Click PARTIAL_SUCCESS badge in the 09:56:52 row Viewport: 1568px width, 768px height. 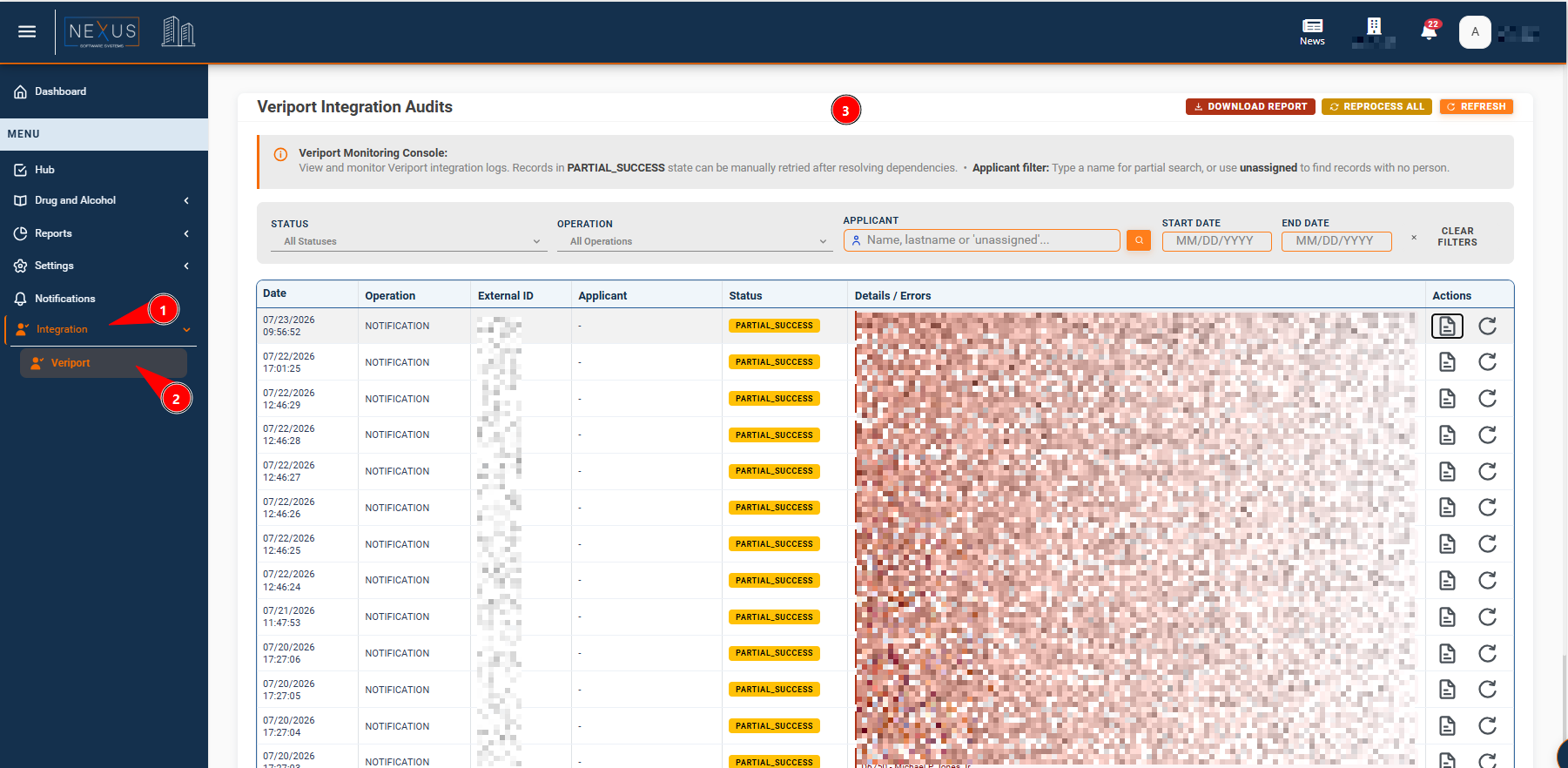(774, 326)
